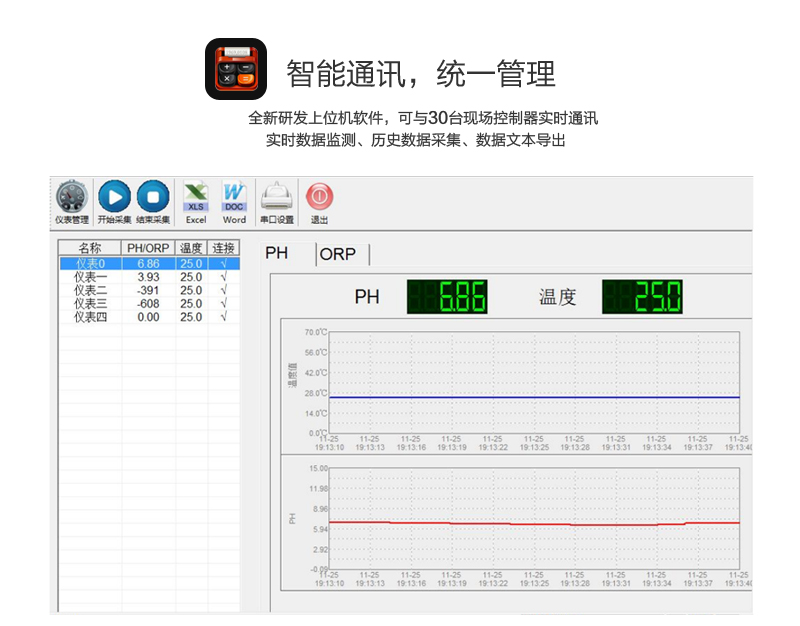
Task: Open 串口设置 serial port settings
Action: [277, 201]
